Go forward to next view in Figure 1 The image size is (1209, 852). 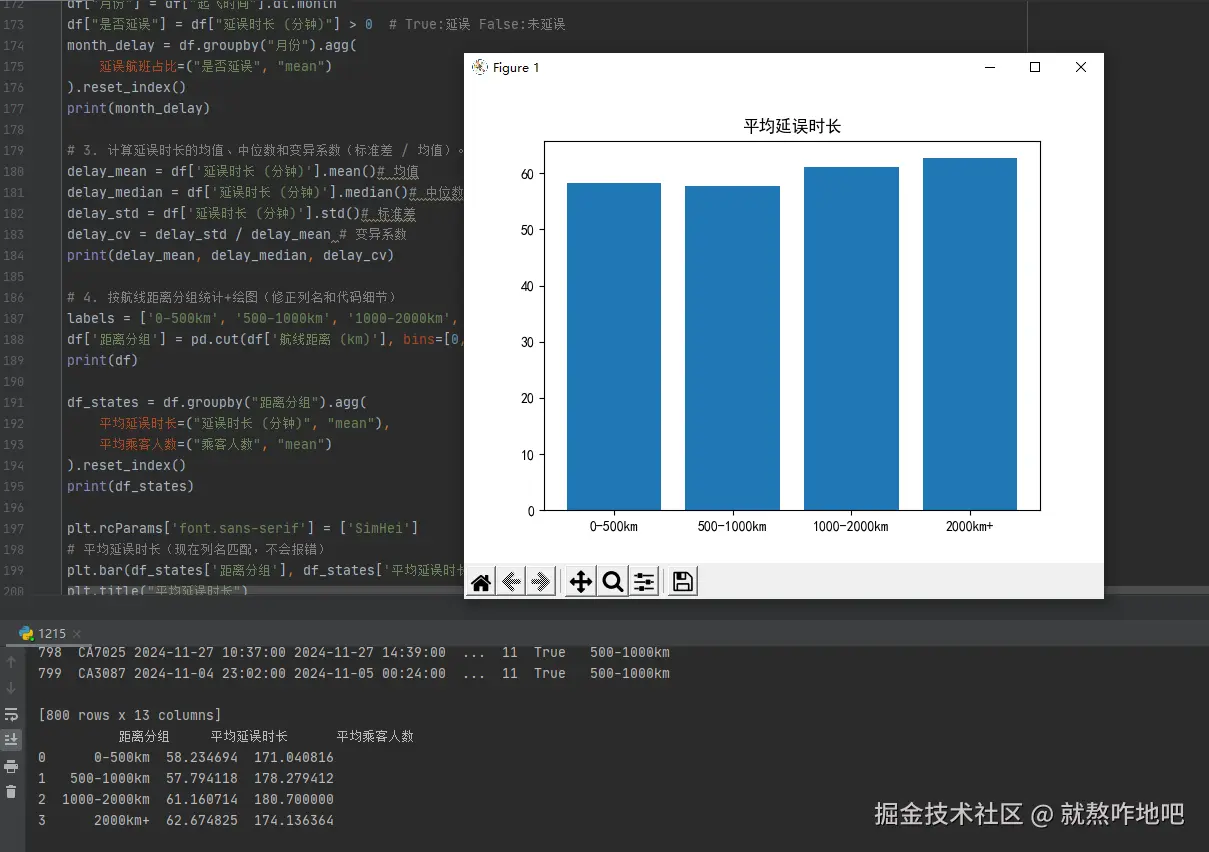coord(541,582)
